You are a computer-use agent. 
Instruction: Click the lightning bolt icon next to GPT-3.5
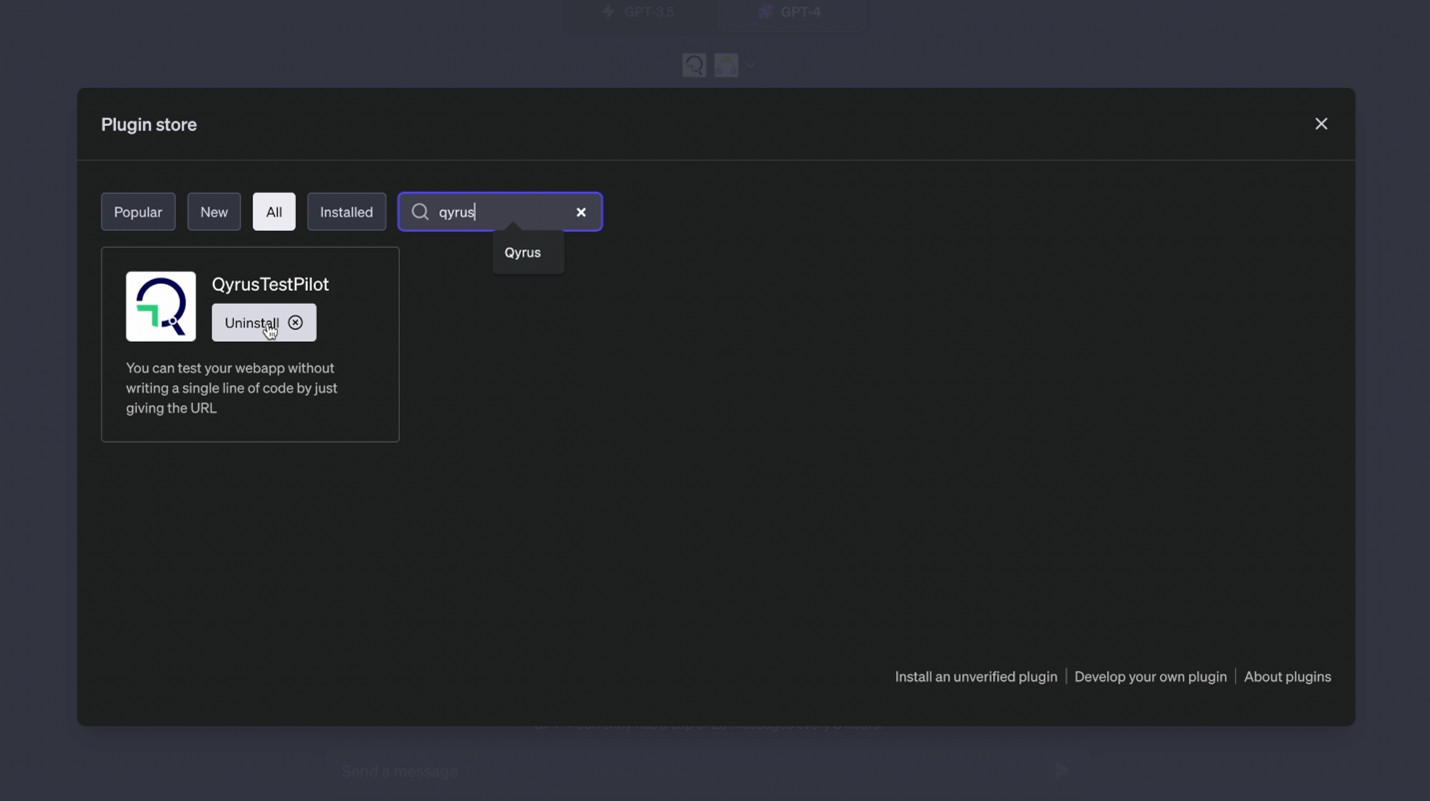tap(608, 11)
